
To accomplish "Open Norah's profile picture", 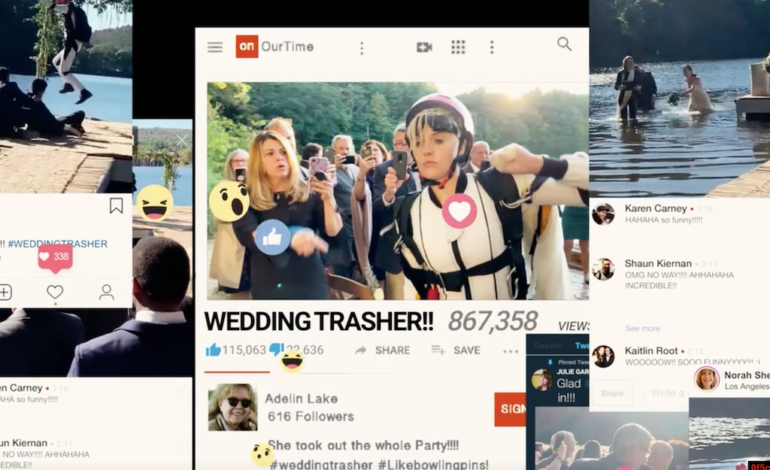I will 707,379.
